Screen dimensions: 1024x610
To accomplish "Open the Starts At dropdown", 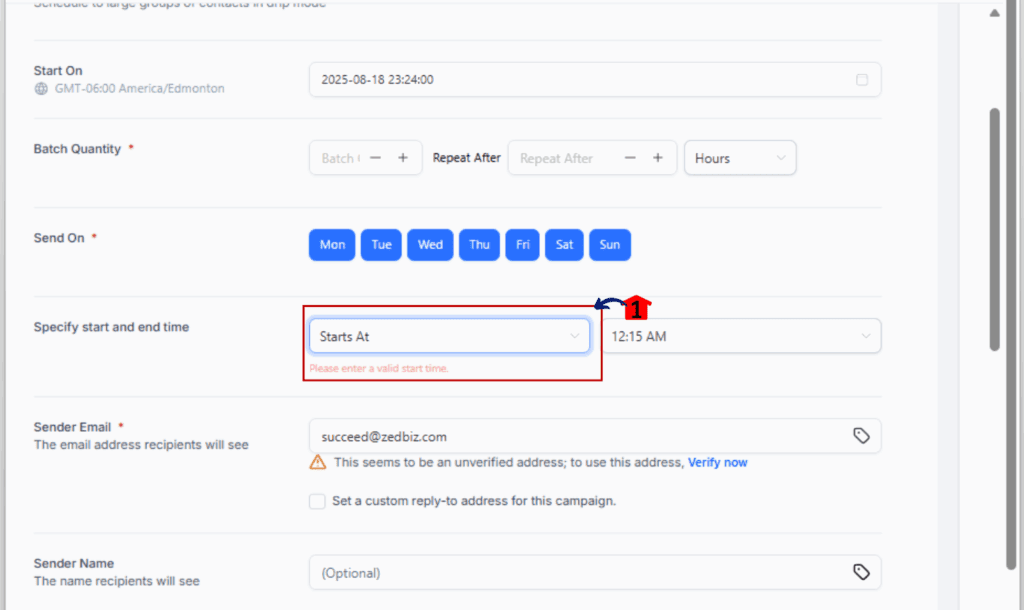I will (449, 336).
